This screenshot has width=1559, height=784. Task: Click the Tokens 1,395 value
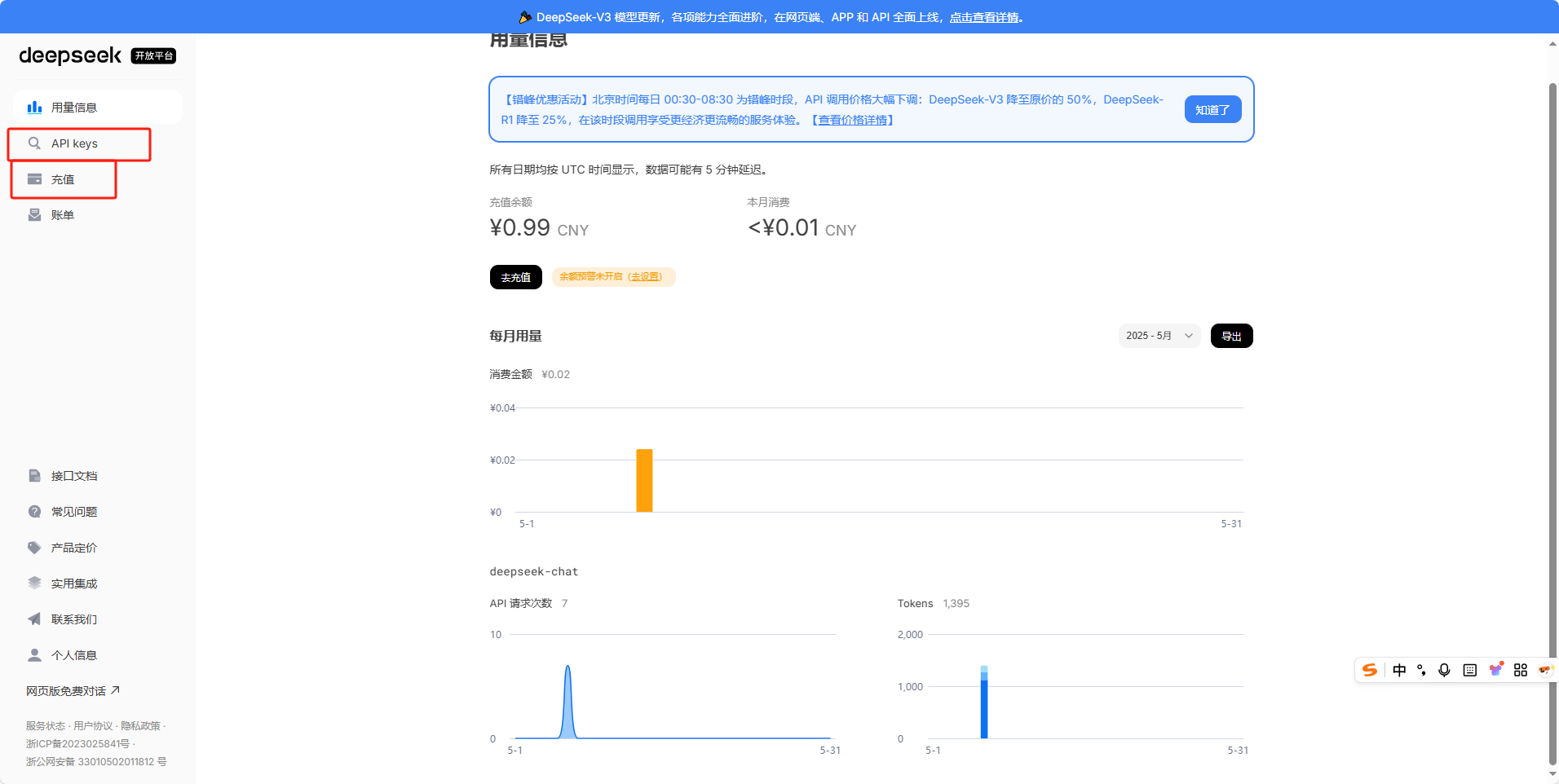[956, 604]
